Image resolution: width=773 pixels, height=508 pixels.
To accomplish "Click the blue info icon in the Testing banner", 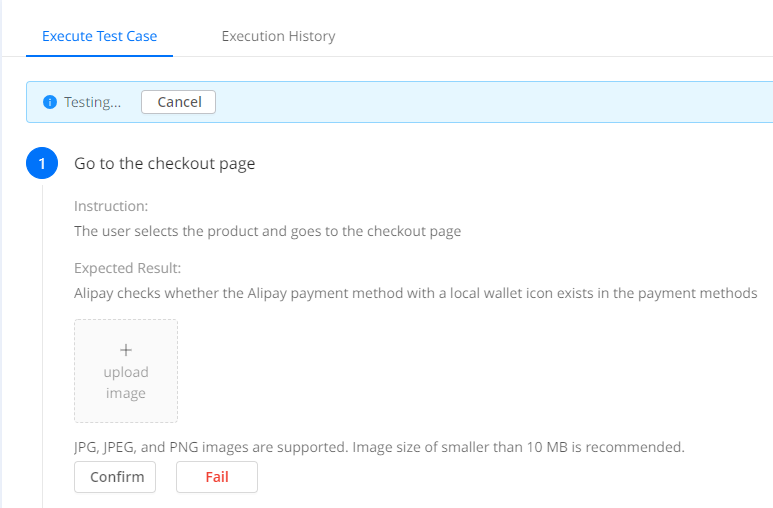I will (x=50, y=102).
